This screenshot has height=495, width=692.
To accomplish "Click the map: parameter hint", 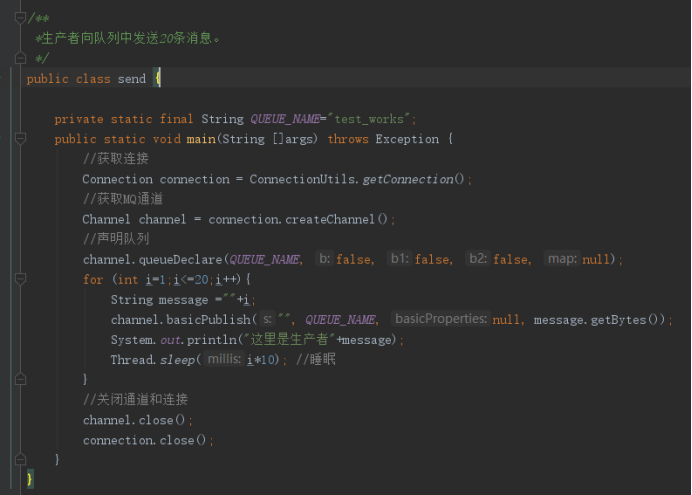I will (x=562, y=259).
